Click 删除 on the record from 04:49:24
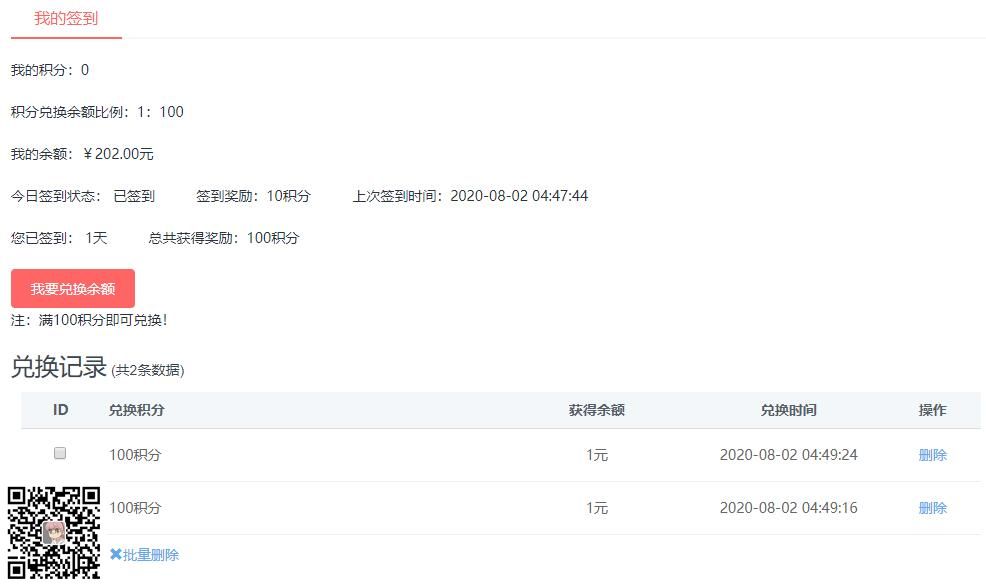 tap(931, 454)
